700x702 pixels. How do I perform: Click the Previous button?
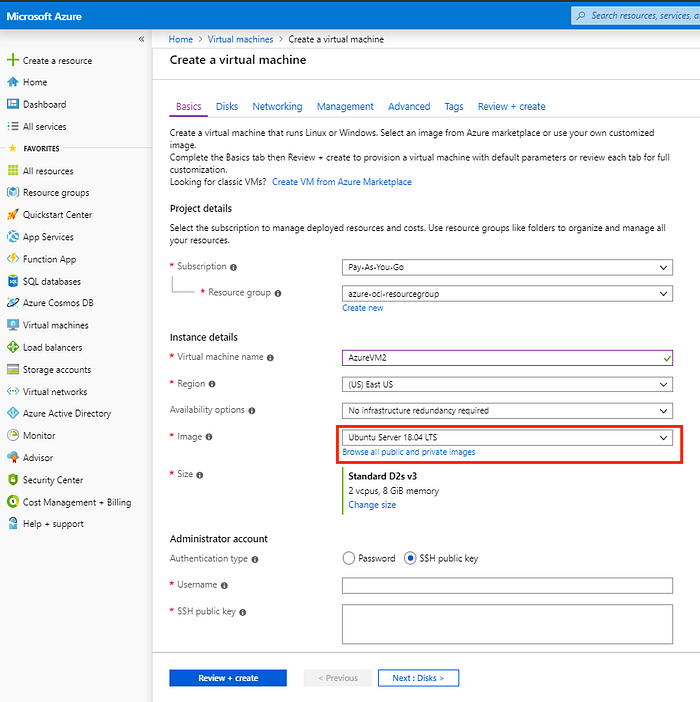coord(337,678)
